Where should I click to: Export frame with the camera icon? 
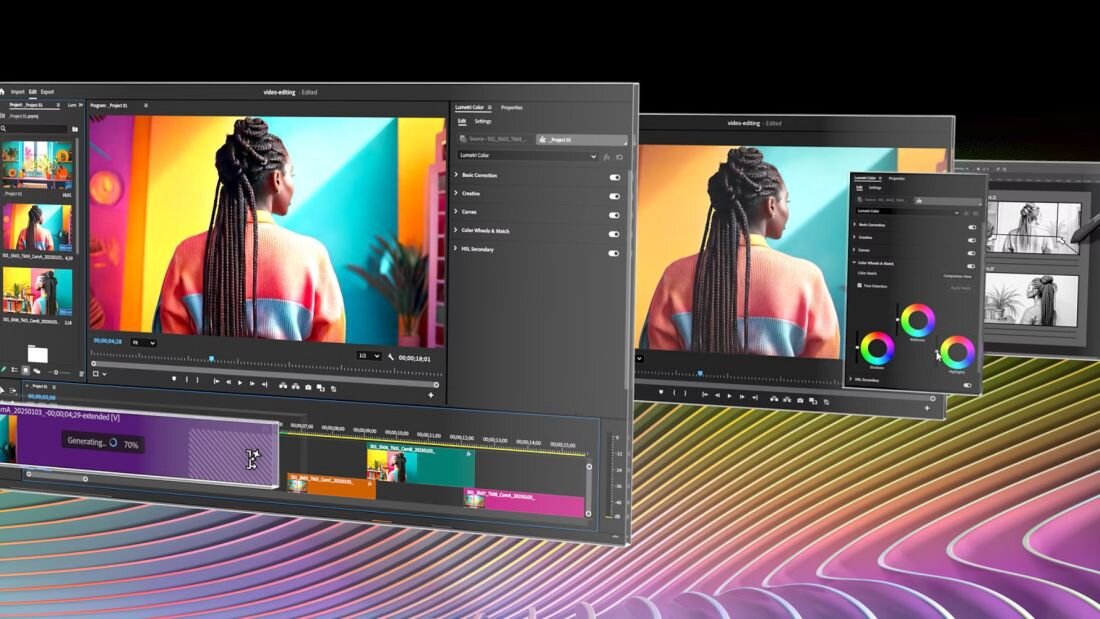[x=308, y=387]
